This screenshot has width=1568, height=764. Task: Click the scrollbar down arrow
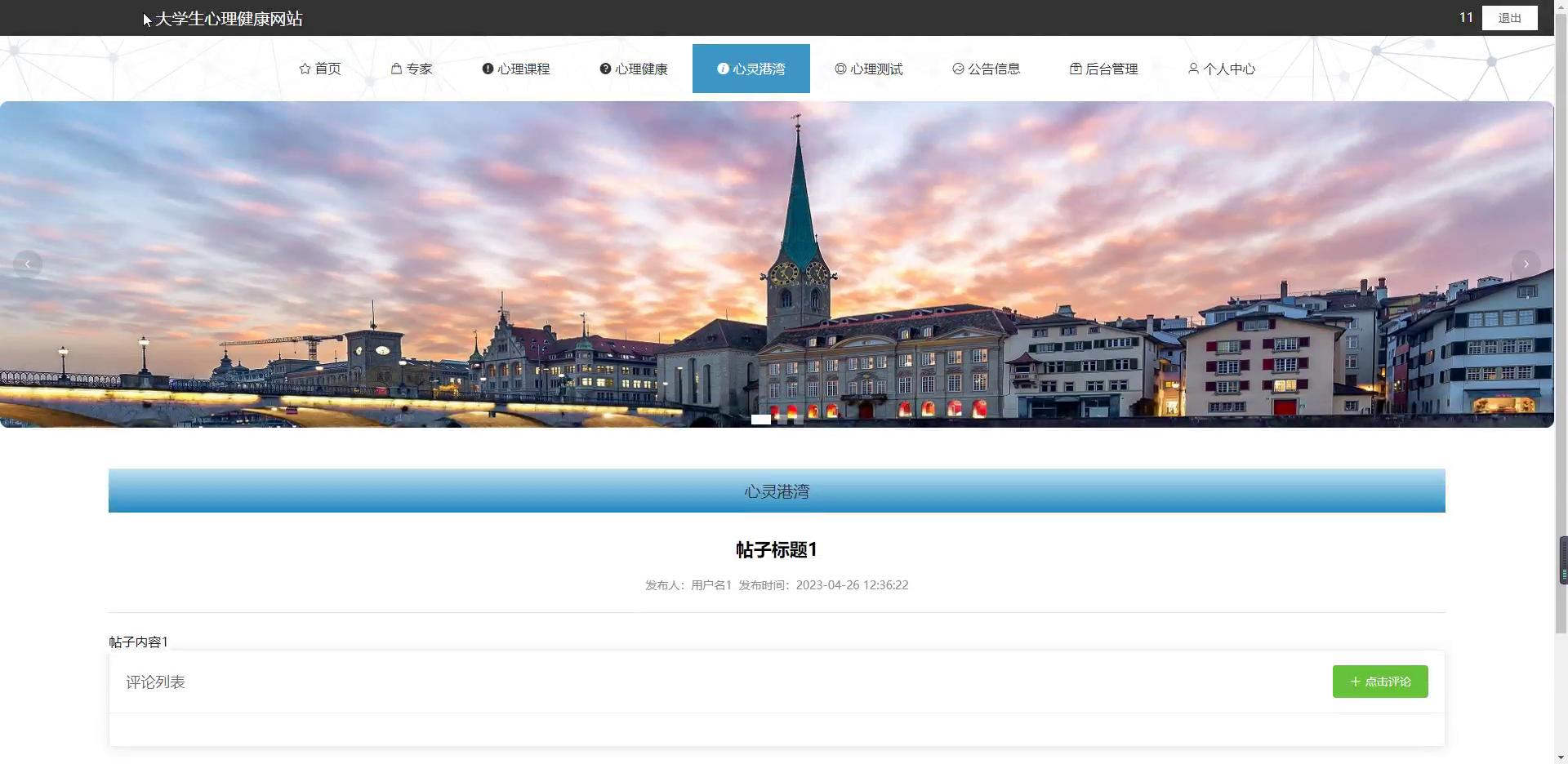click(x=1561, y=757)
